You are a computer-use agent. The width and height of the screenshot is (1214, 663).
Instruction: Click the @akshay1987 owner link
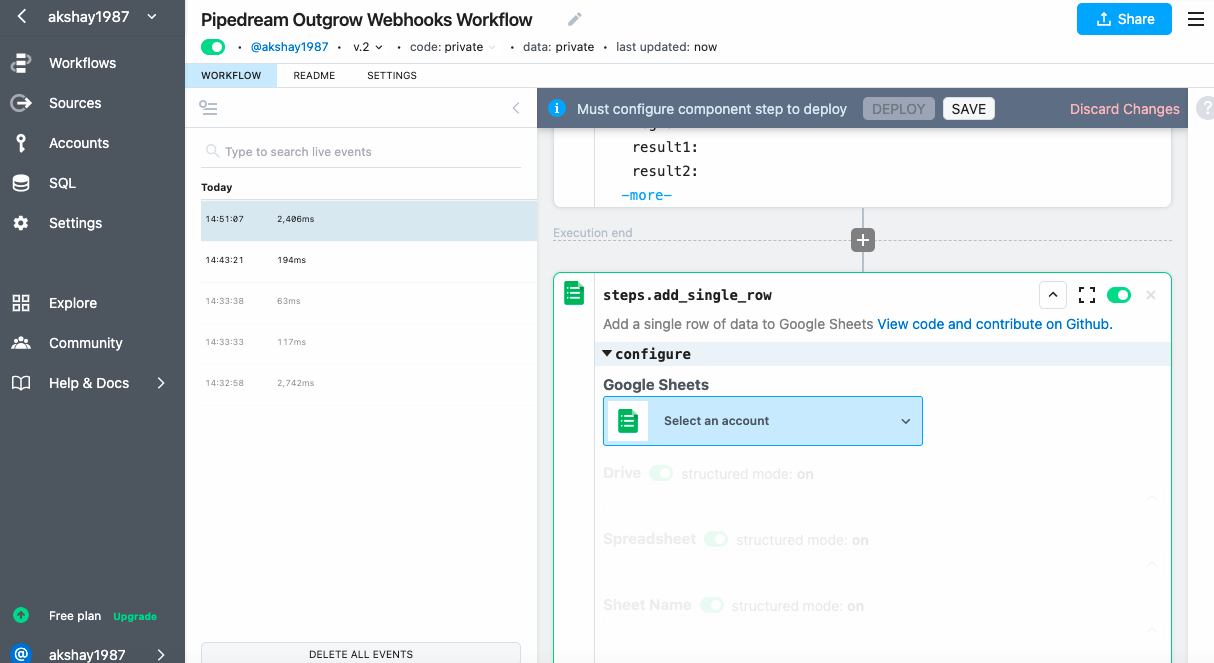[x=289, y=47]
